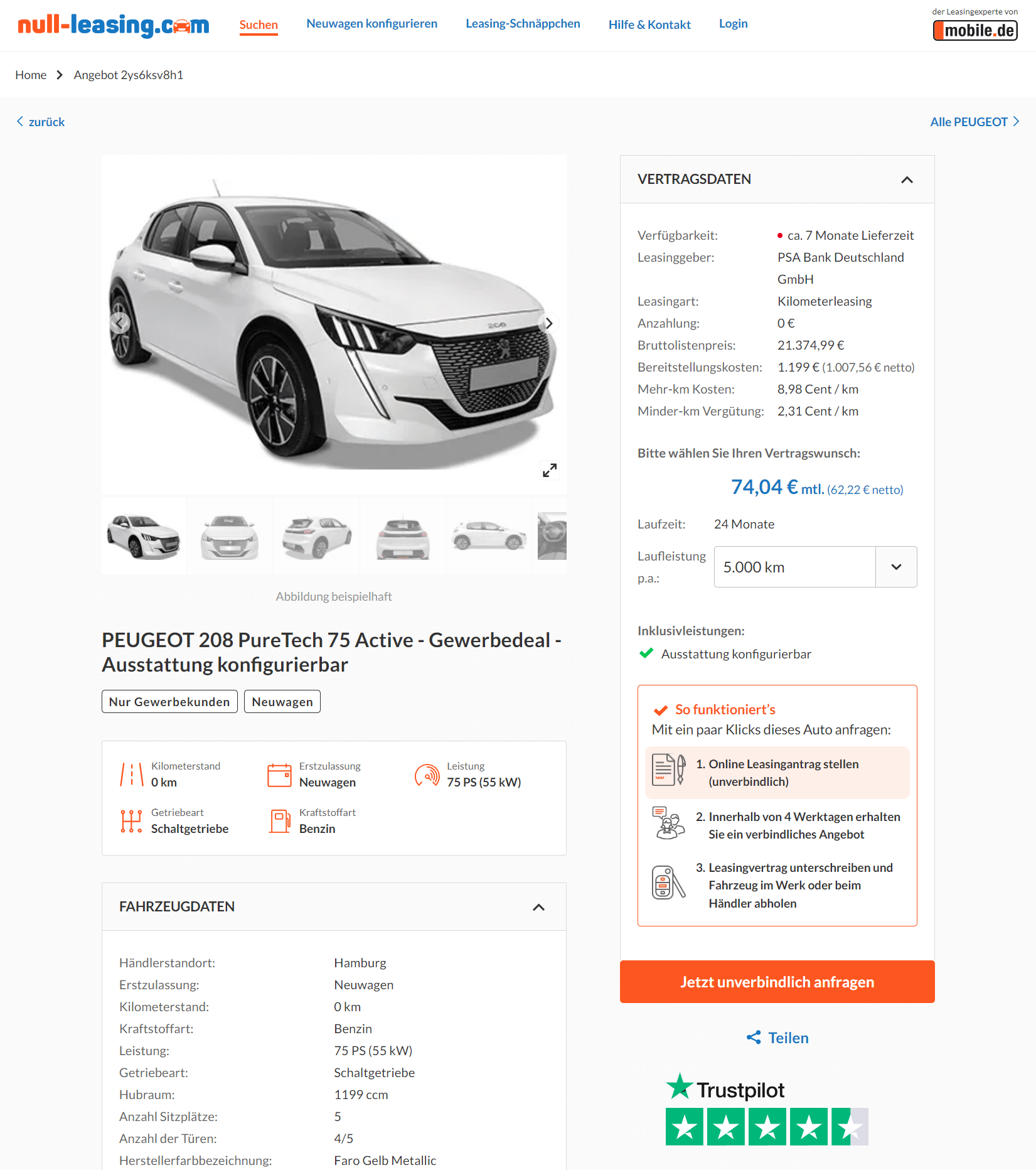Screen dimensions: 1036x1170
Task: Click the ca. 7 Monate Lieferzeit value
Action: (x=850, y=235)
